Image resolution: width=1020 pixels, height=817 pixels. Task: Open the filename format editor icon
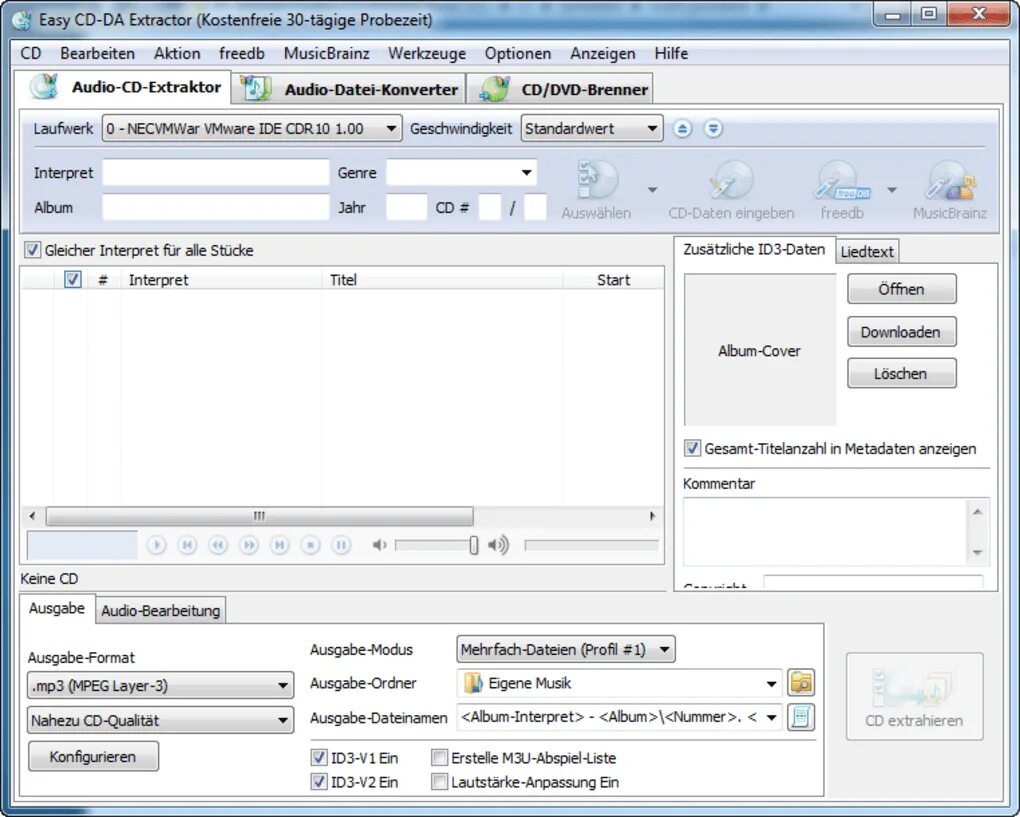(801, 717)
